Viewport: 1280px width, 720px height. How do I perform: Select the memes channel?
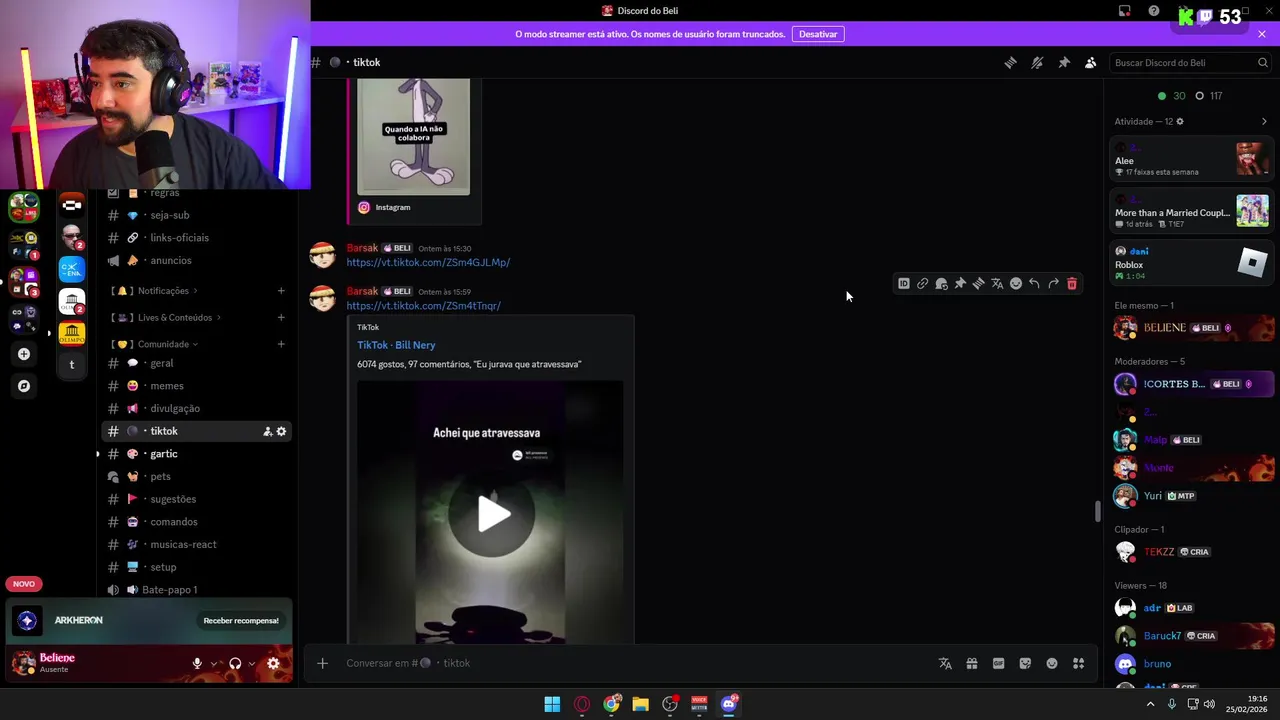[196, 386]
